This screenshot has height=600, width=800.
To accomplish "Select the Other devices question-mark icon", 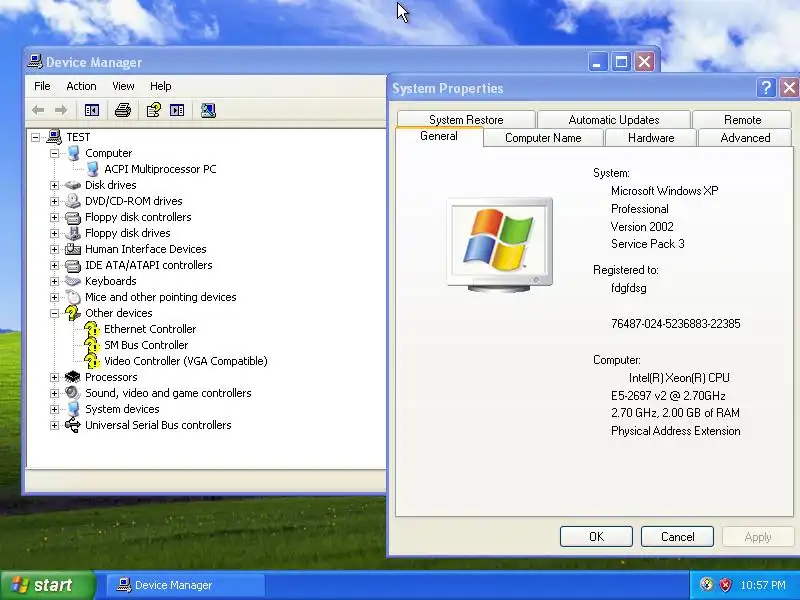I will tap(73, 313).
